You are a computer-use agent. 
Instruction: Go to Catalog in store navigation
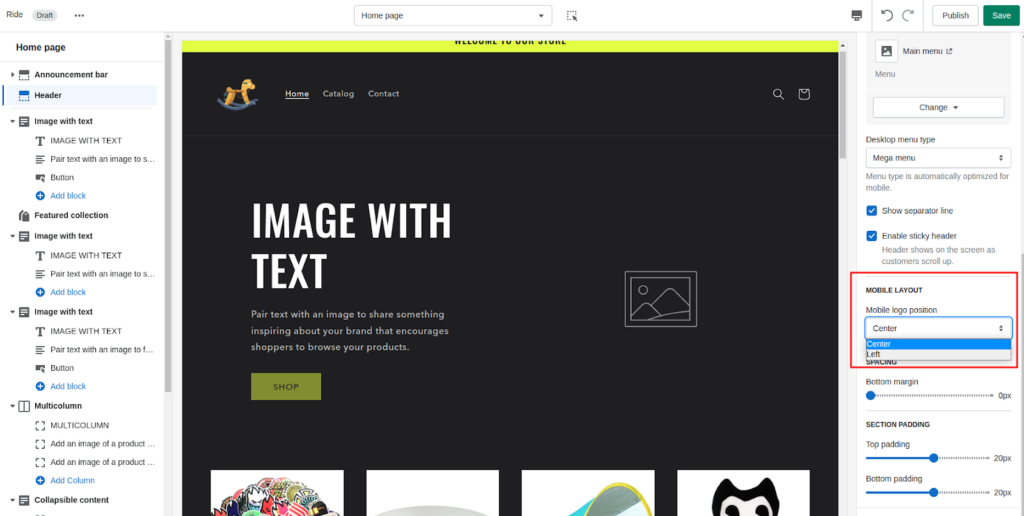pyautogui.click(x=338, y=94)
